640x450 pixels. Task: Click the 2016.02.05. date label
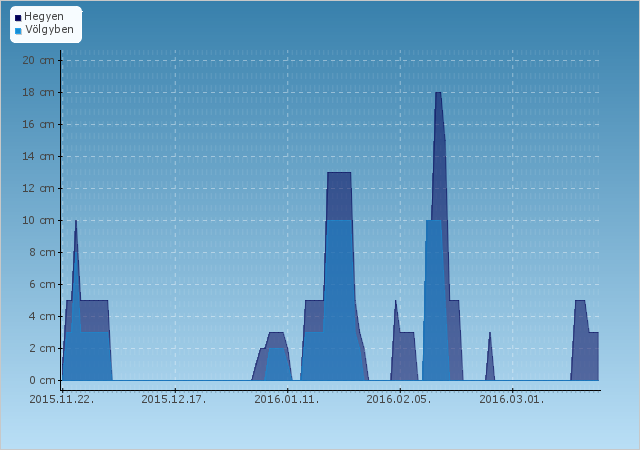pyautogui.click(x=399, y=400)
